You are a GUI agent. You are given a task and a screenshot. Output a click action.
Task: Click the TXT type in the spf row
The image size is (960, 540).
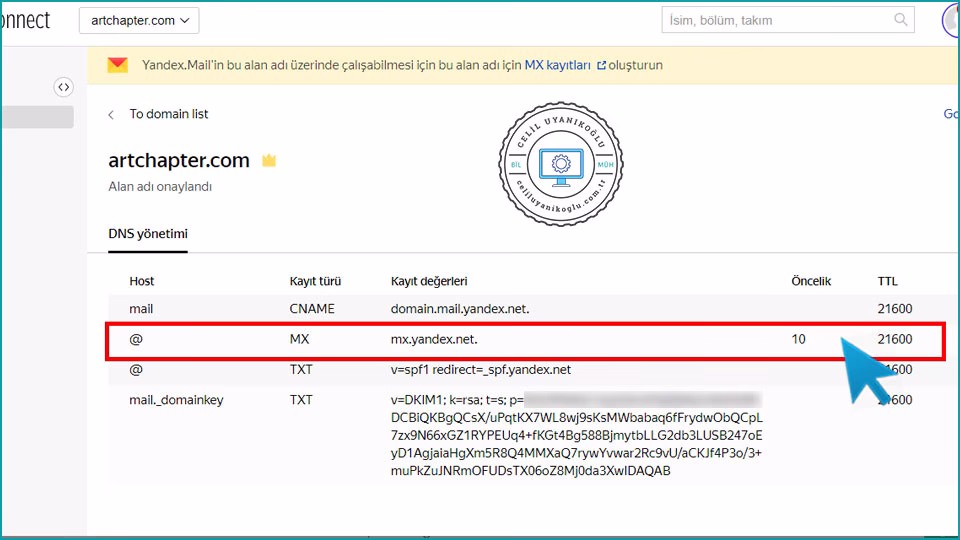[x=301, y=369]
